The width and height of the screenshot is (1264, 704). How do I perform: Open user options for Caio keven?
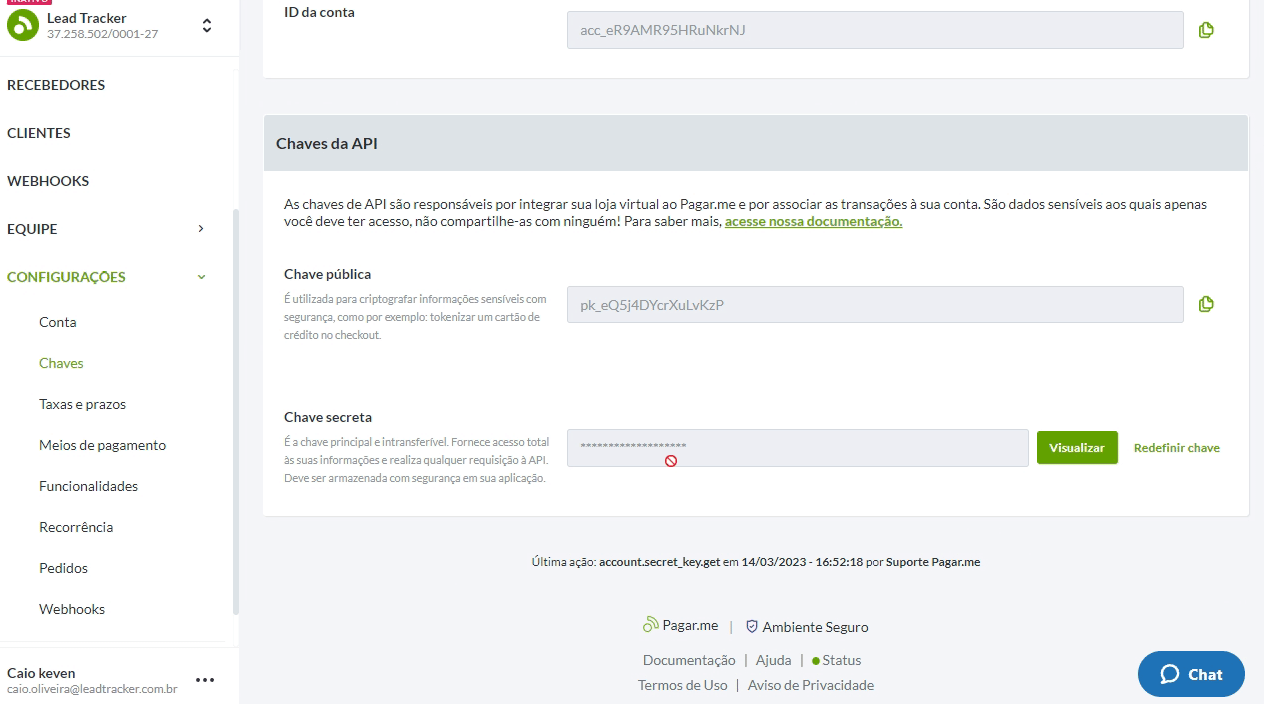pyautogui.click(x=205, y=680)
